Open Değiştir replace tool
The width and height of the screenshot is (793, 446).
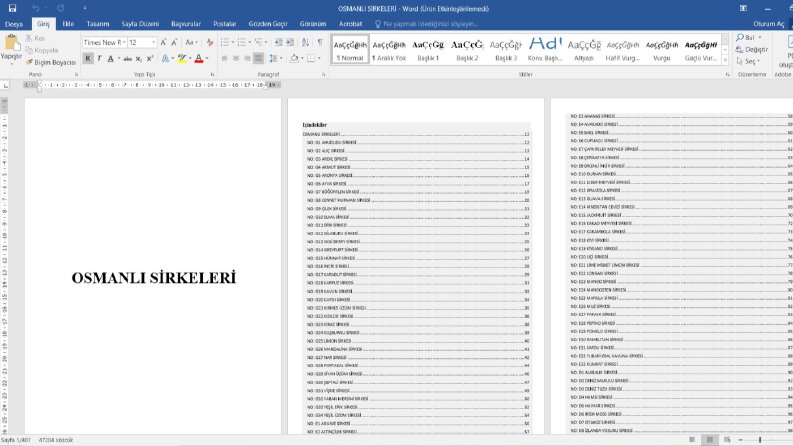click(752, 49)
